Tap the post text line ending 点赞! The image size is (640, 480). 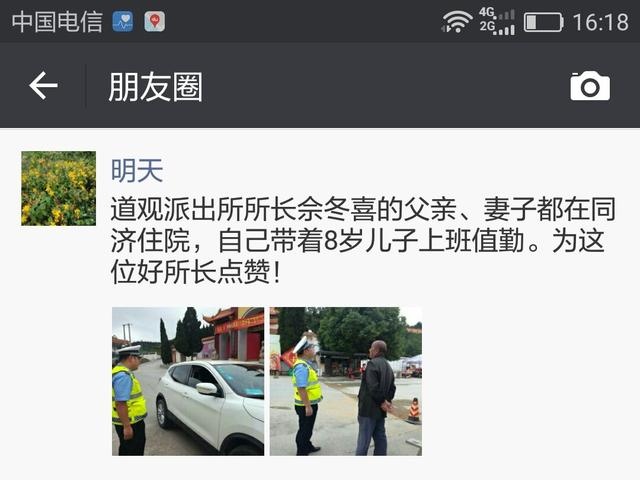click(196, 271)
